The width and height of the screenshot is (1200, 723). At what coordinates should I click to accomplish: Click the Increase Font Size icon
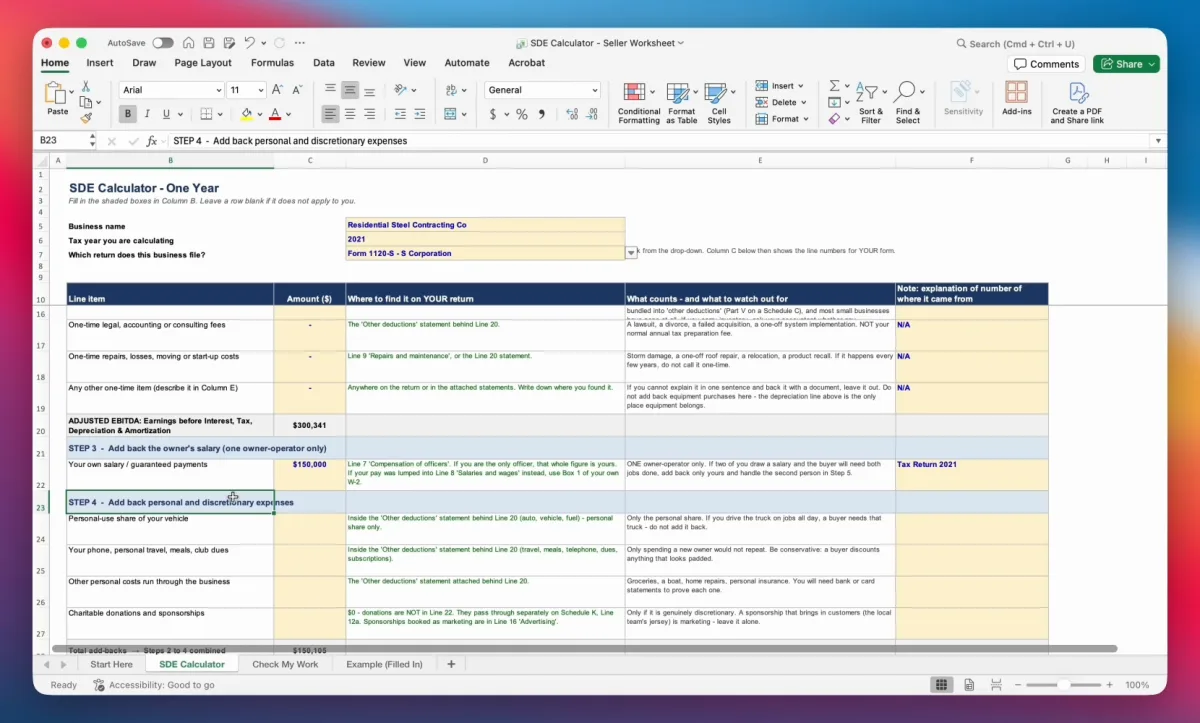tap(278, 90)
